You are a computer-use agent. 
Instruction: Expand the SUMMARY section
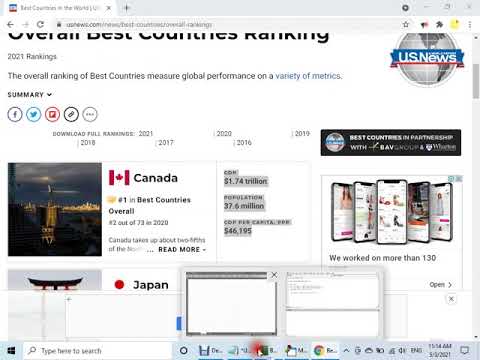(x=30, y=95)
